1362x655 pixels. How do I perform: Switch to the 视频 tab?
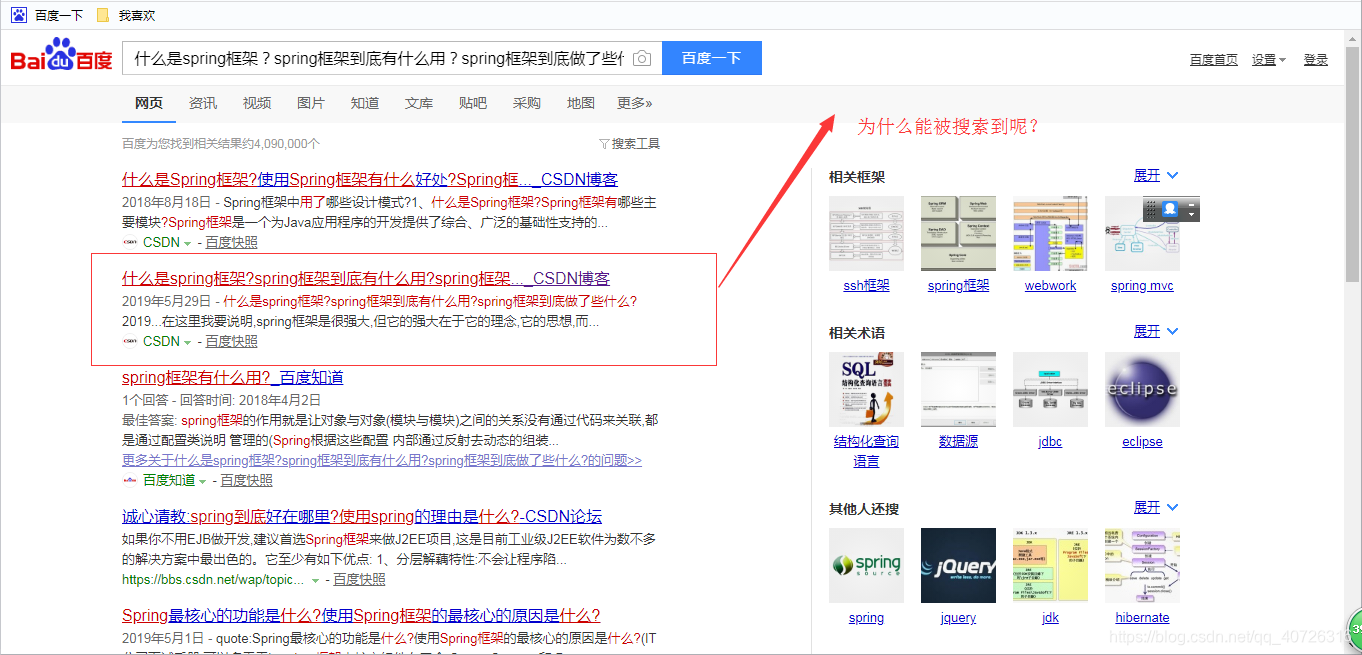(257, 103)
